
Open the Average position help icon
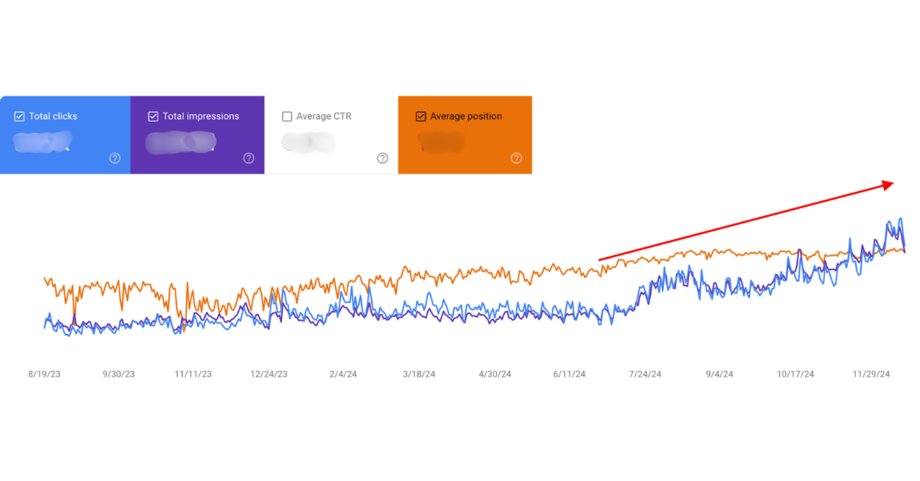pyautogui.click(x=516, y=158)
